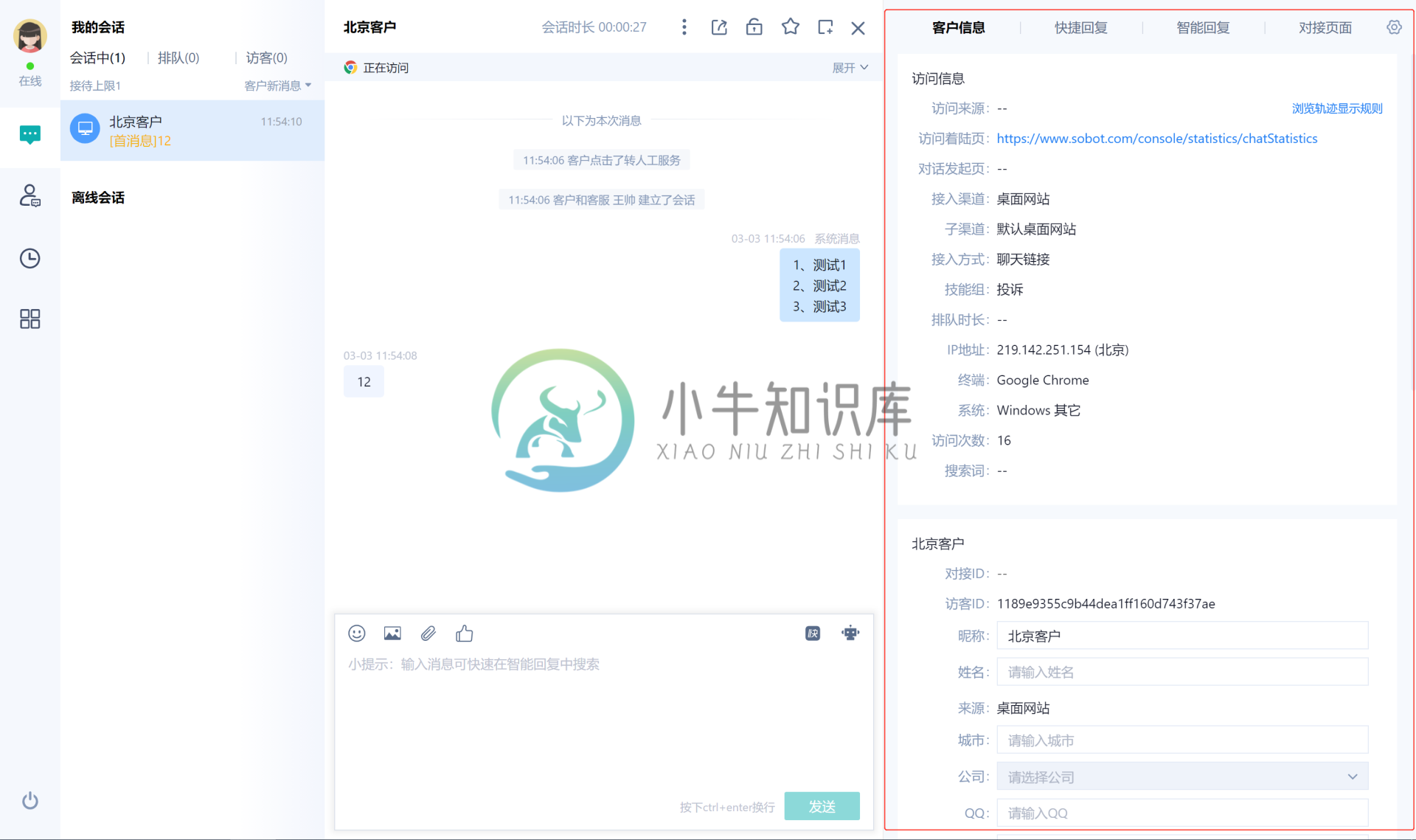Image resolution: width=1416 pixels, height=840 pixels.
Task: Click the 技能组 value 投诉
Action: [1010, 289]
